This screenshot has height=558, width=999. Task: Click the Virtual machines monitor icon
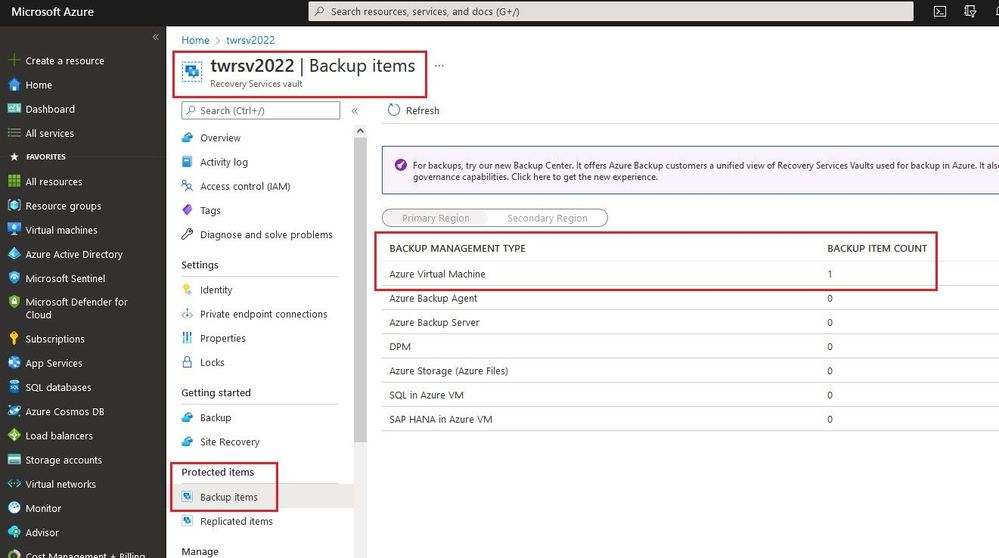tap(14, 230)
